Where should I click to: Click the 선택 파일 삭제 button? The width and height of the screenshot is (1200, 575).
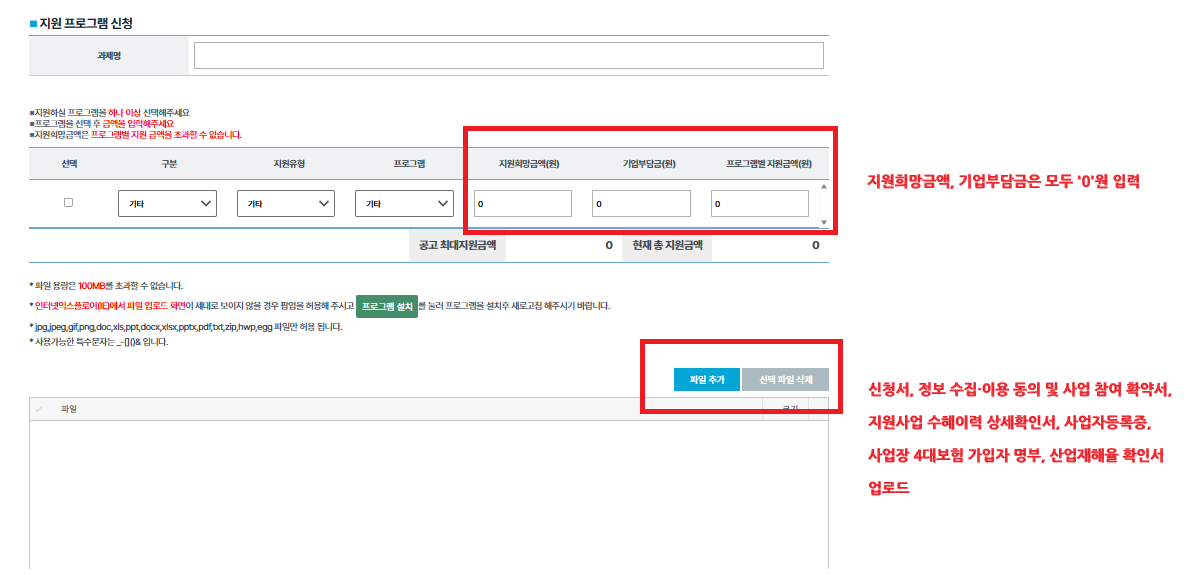click(785, 380)
